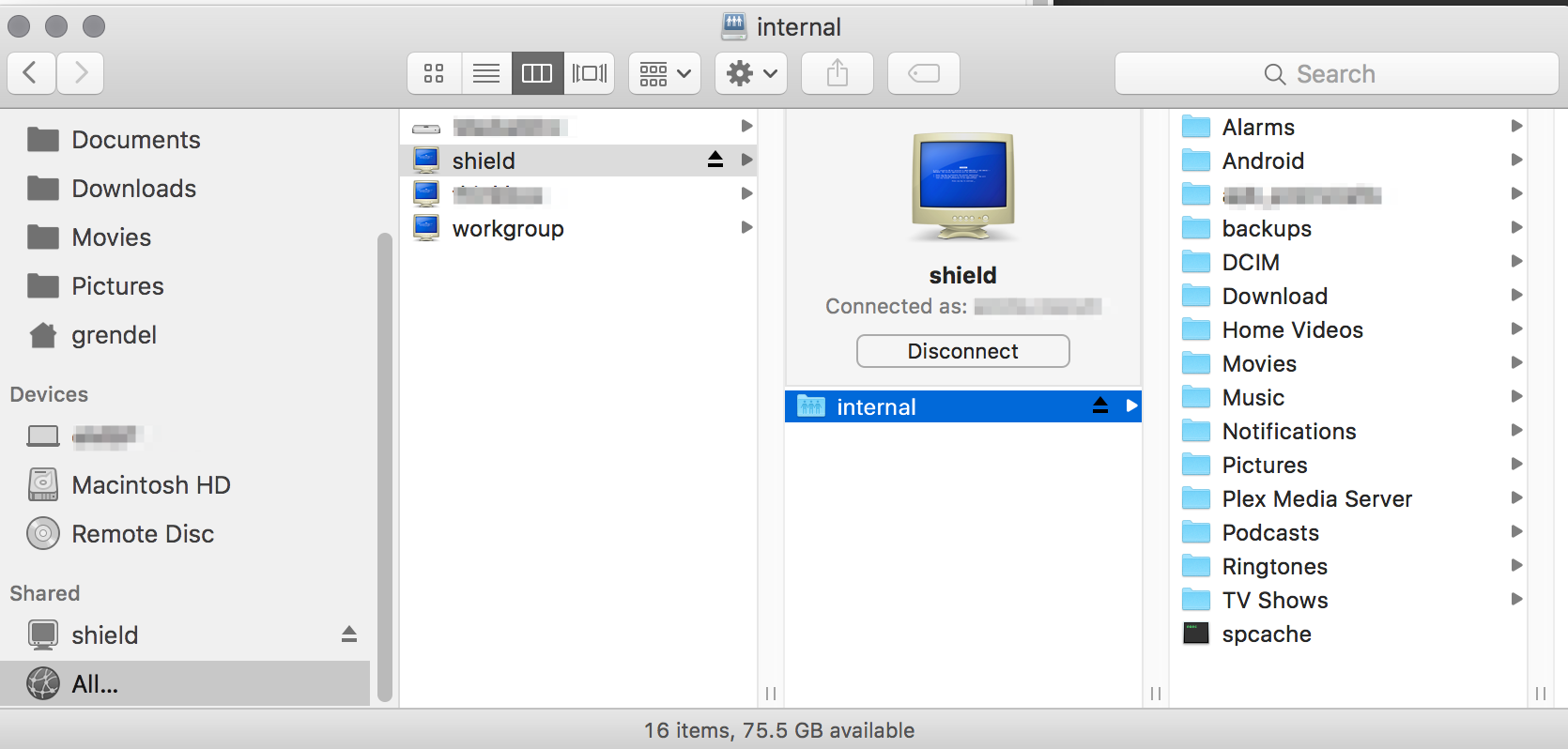Viewport: 1568px width, 749px height.
Task: Click the Documents folder icon in sidebar
Action: [43, 140]
